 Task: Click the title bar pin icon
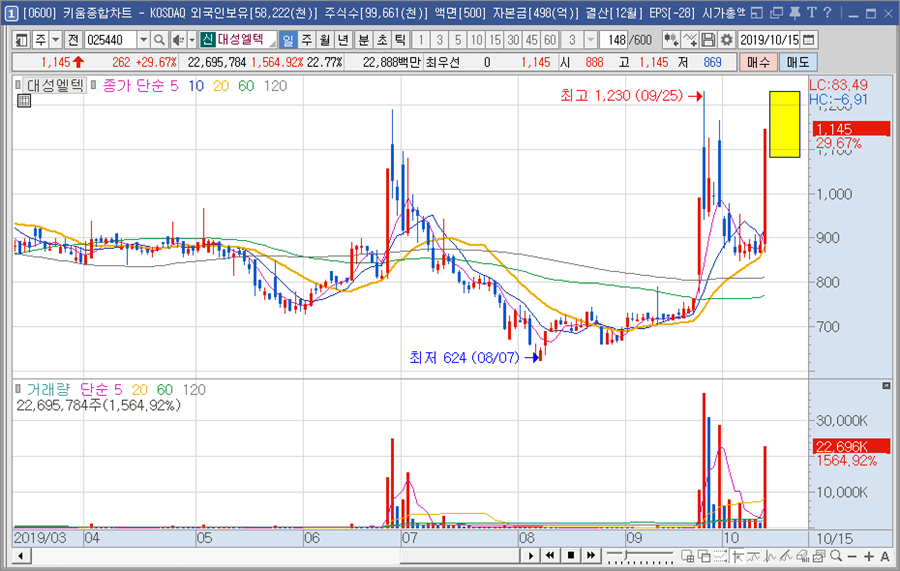pos(794,12)
